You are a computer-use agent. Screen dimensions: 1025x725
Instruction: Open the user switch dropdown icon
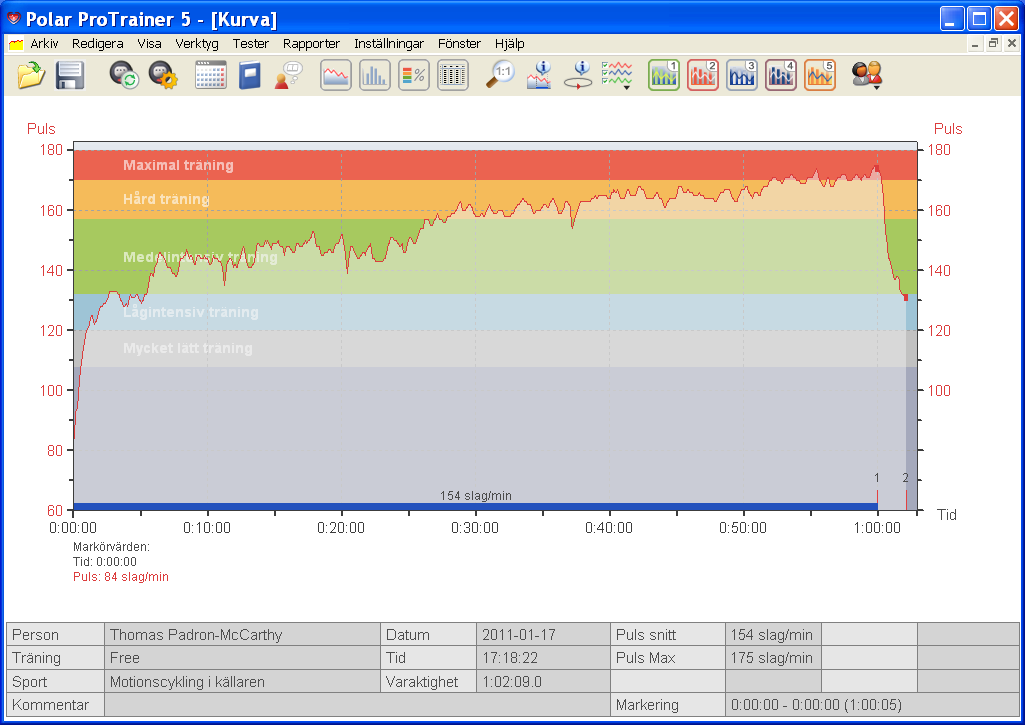tap(867, 75)
